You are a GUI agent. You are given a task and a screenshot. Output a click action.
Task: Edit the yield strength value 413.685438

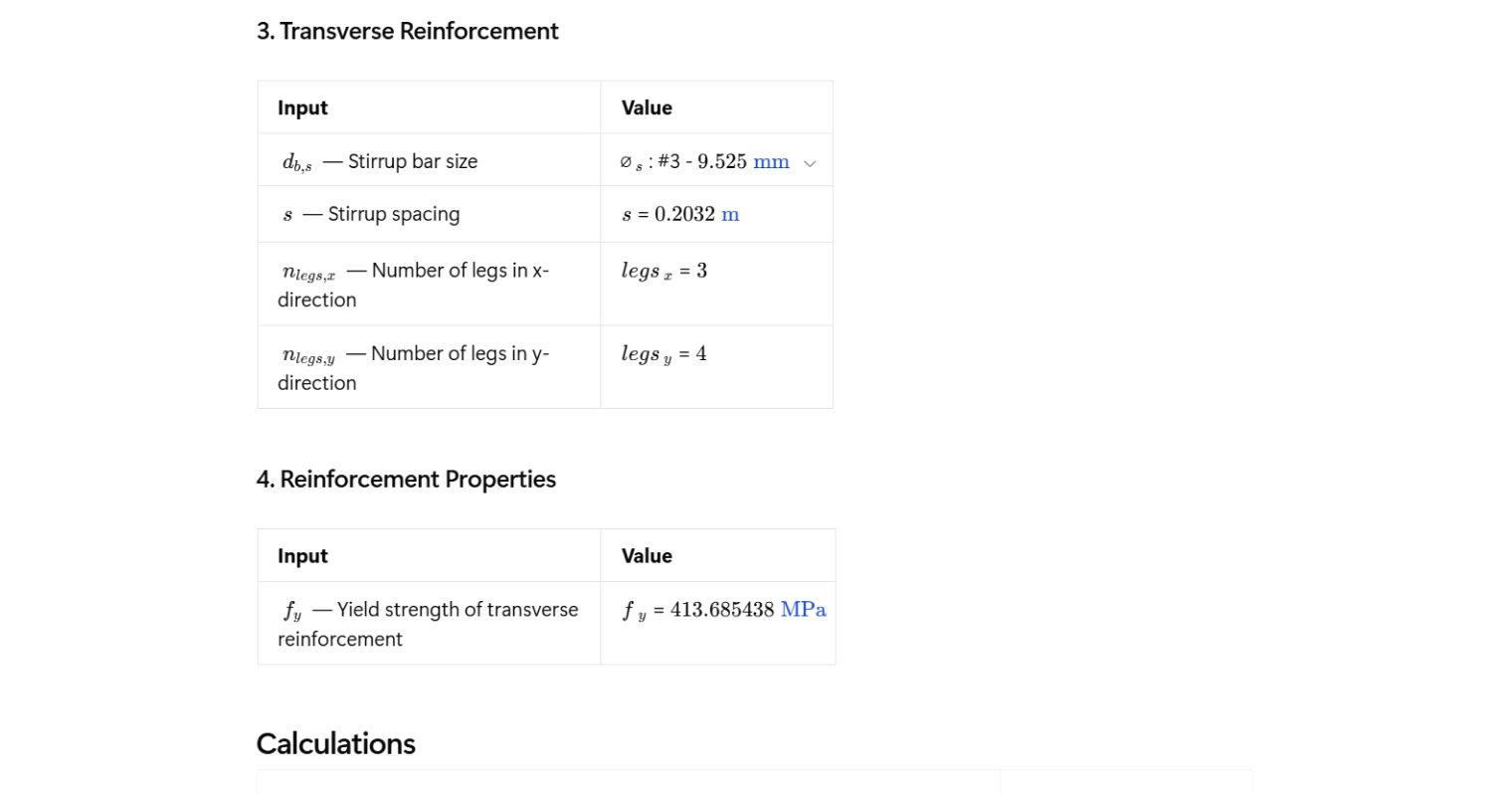[x=721, y=610]
